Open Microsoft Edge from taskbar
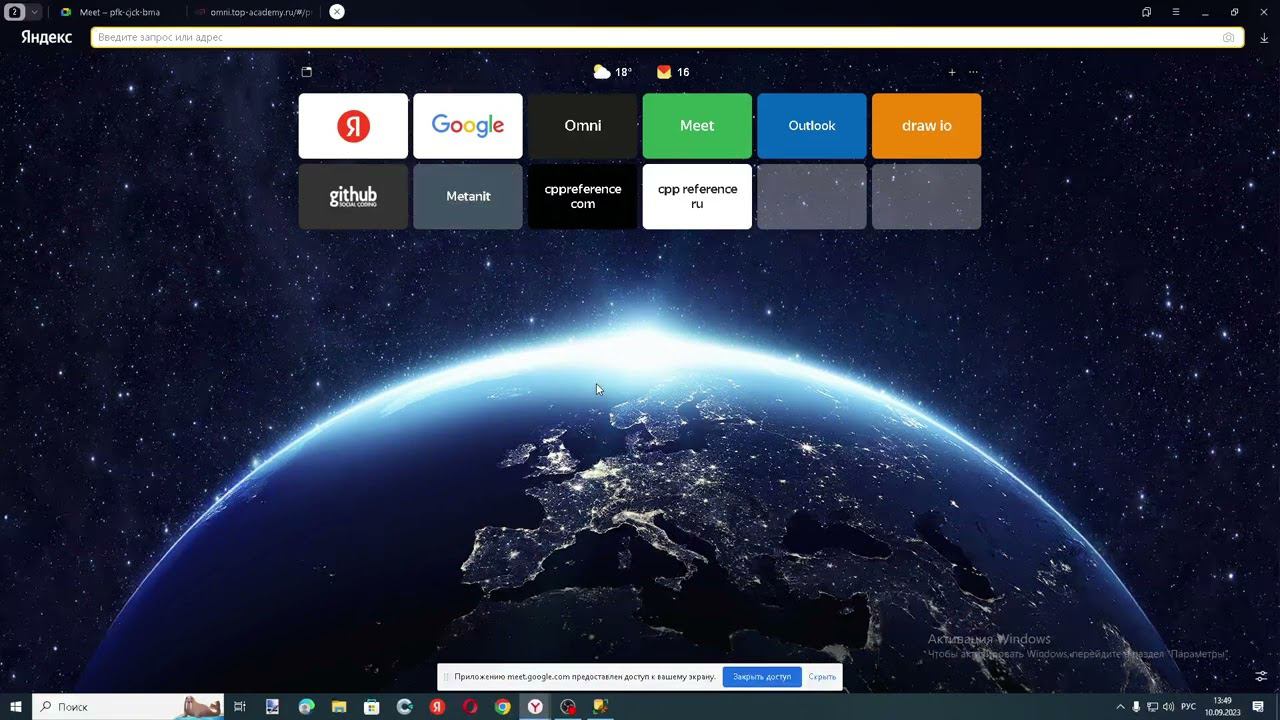 (306, 707)
